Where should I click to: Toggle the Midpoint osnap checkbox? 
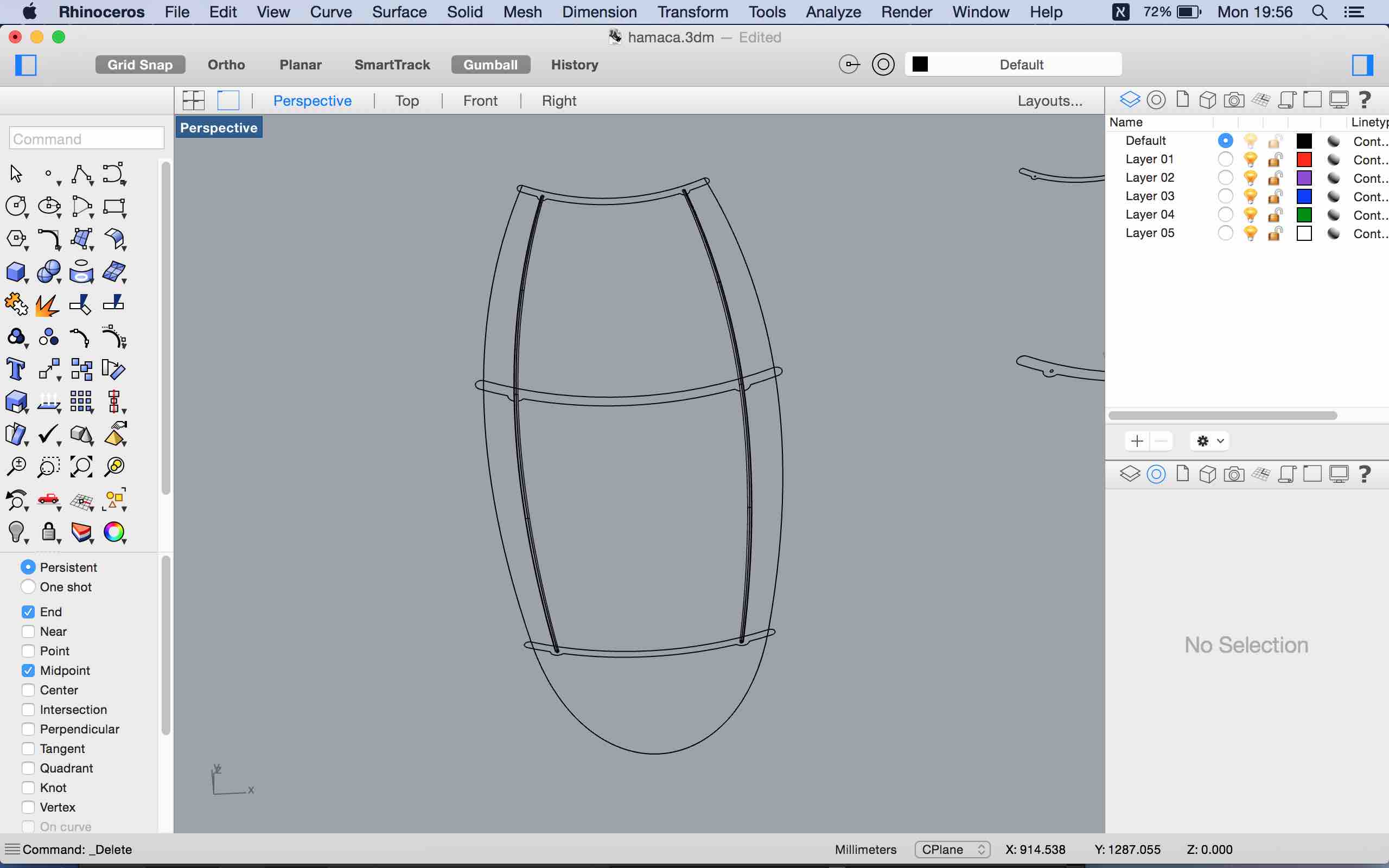point(27,670)
